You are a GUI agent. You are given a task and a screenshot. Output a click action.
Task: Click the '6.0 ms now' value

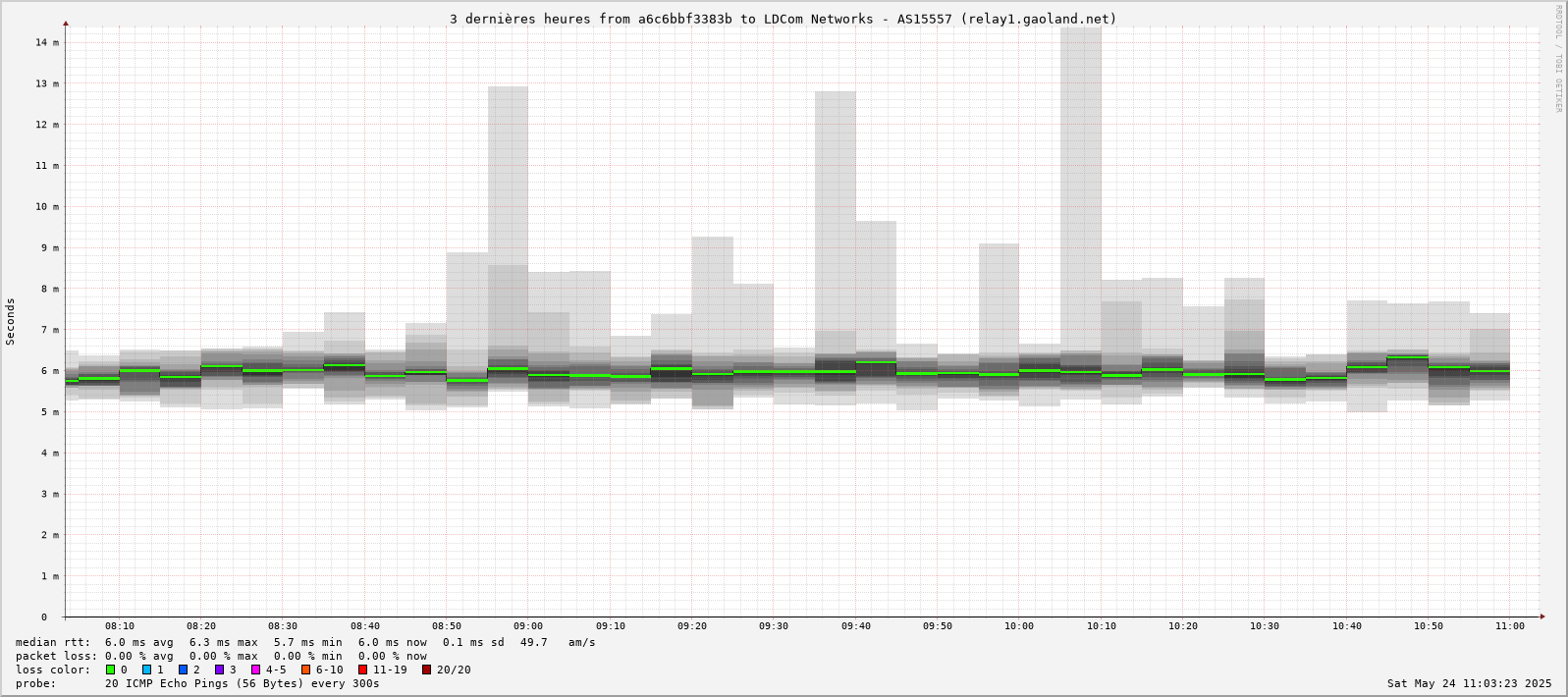[393, 642]
